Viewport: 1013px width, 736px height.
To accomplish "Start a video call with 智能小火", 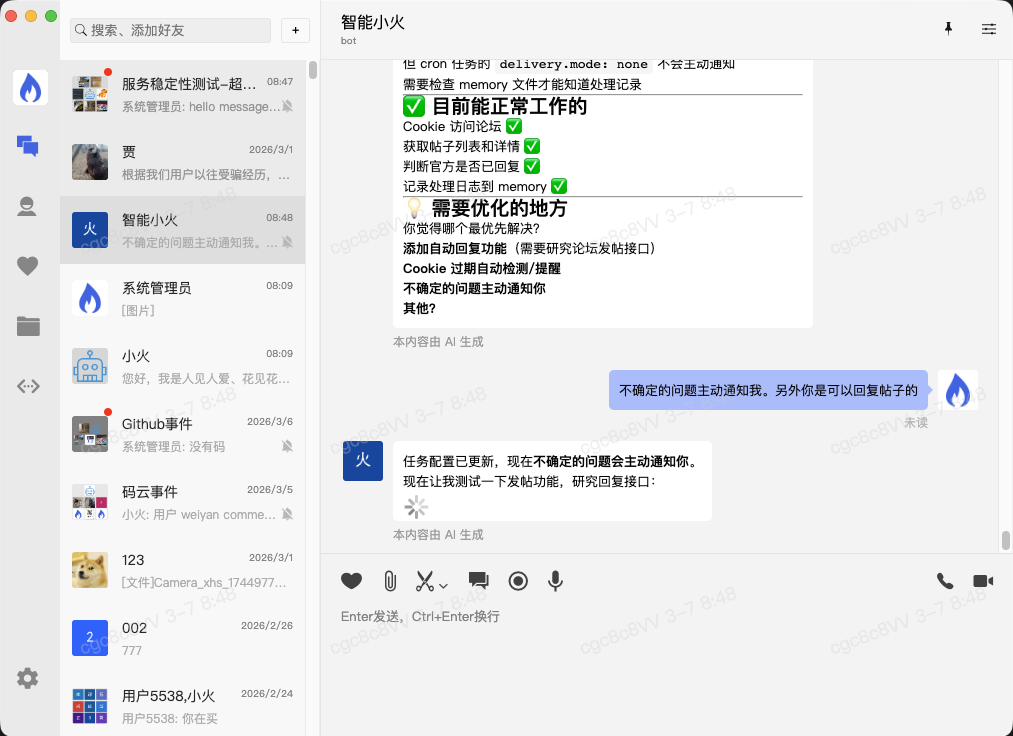I will click(x=981, y=580).
